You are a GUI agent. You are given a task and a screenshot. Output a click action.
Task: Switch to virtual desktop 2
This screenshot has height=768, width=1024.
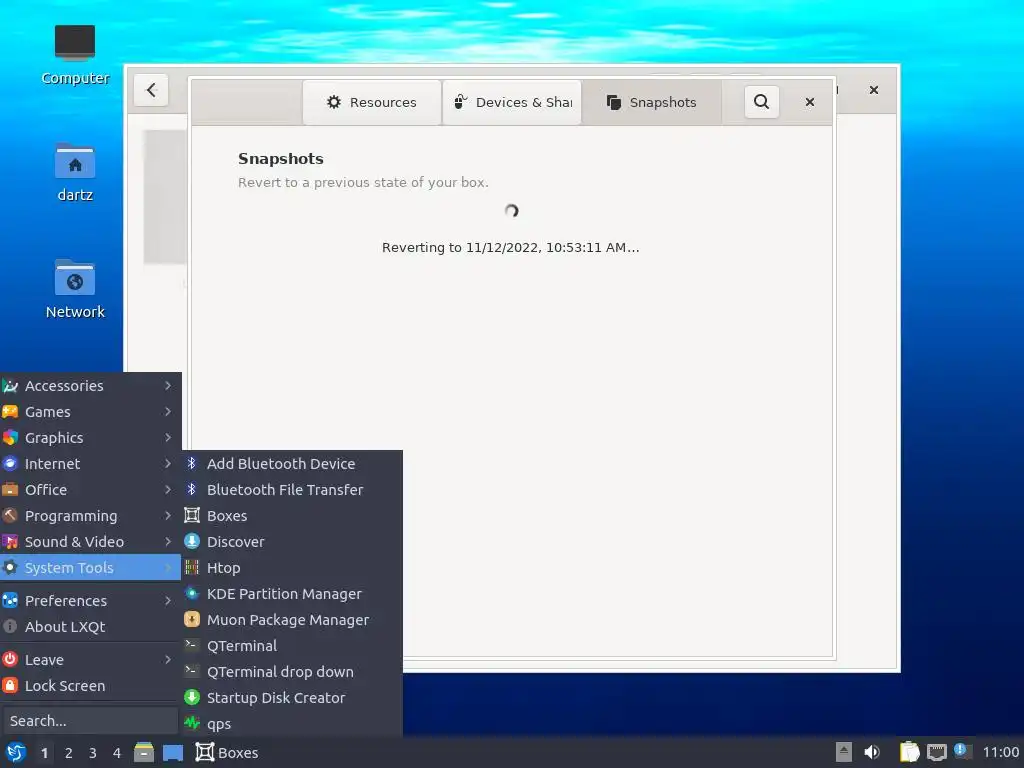point(69,753)
